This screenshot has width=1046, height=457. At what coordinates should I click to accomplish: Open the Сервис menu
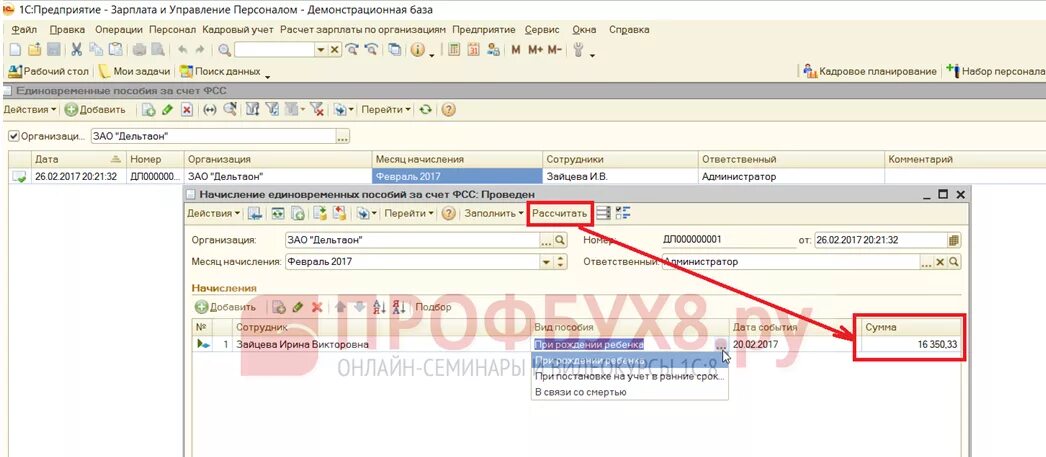coord(542,30)
